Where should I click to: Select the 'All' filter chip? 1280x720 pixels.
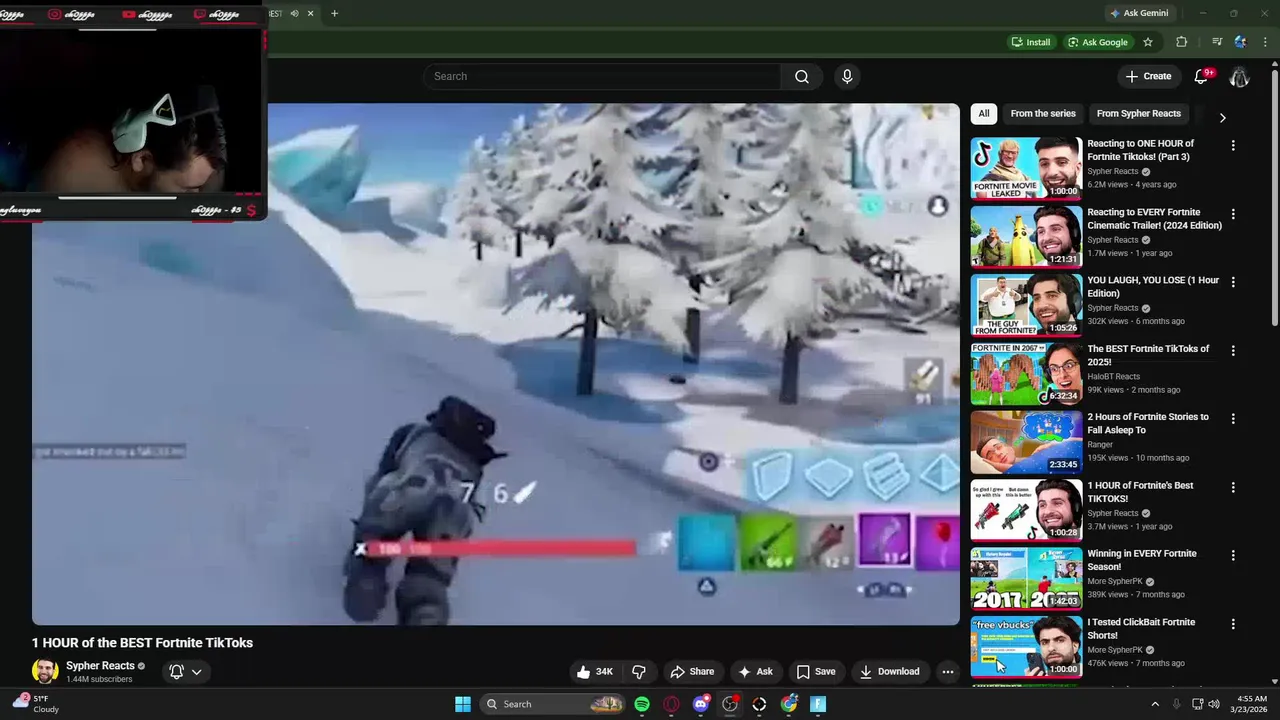(x=984, y=113)
